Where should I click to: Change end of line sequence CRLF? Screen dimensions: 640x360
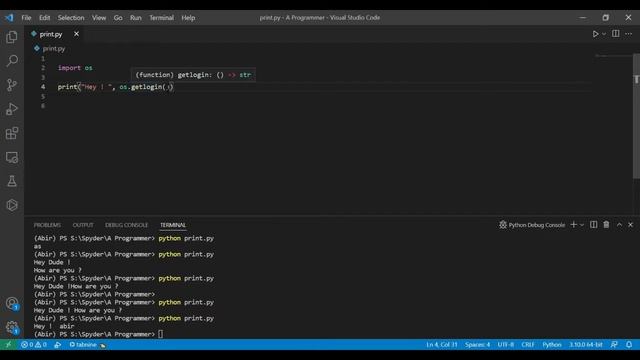(x=528, y=345)
